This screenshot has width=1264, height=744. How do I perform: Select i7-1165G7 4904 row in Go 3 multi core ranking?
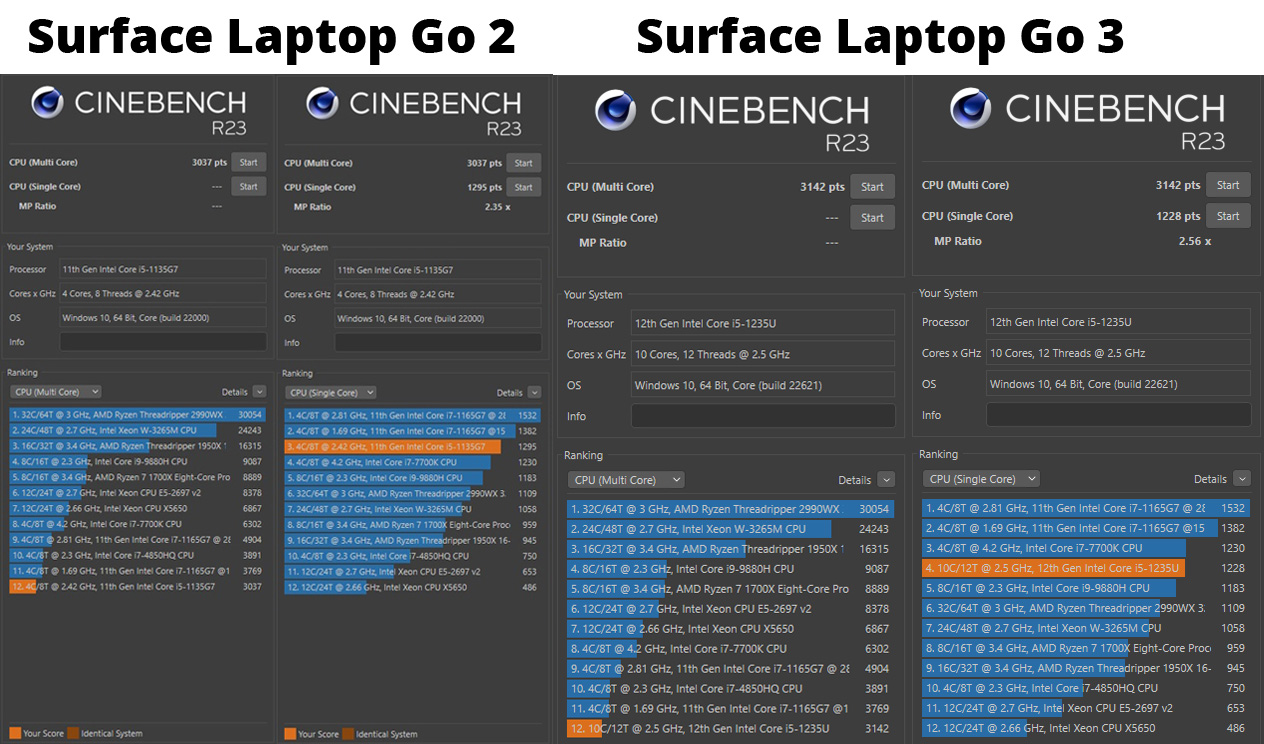[x=731, y=668]
